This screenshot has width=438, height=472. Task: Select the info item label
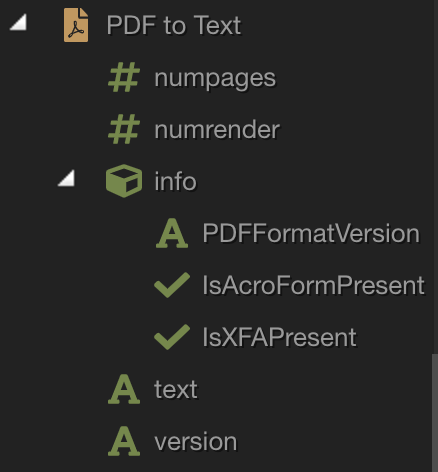pos(175,181)
